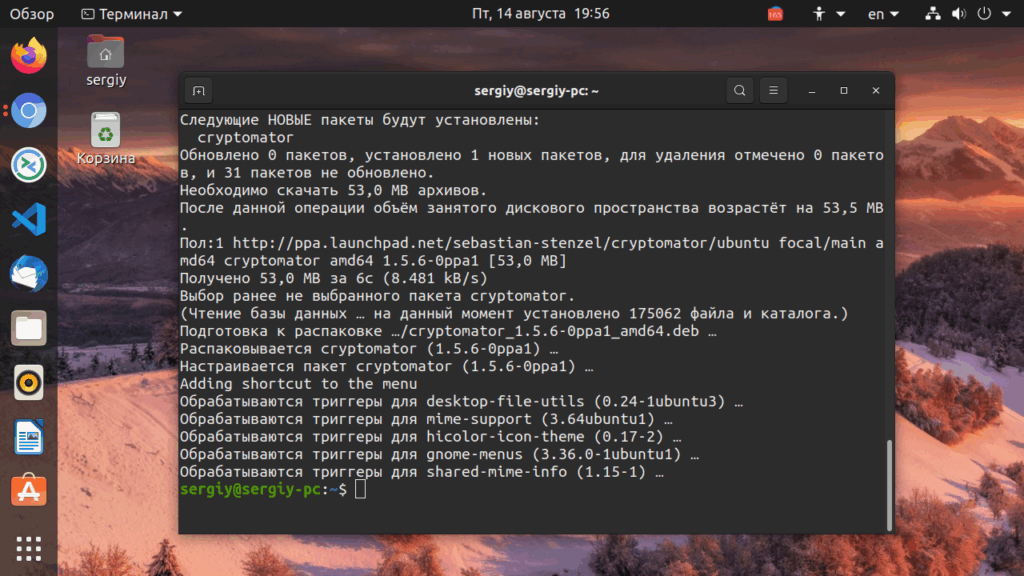The image size is (1024, 576).
Task: Maximize the terminal window
Action: coord(844,91)
